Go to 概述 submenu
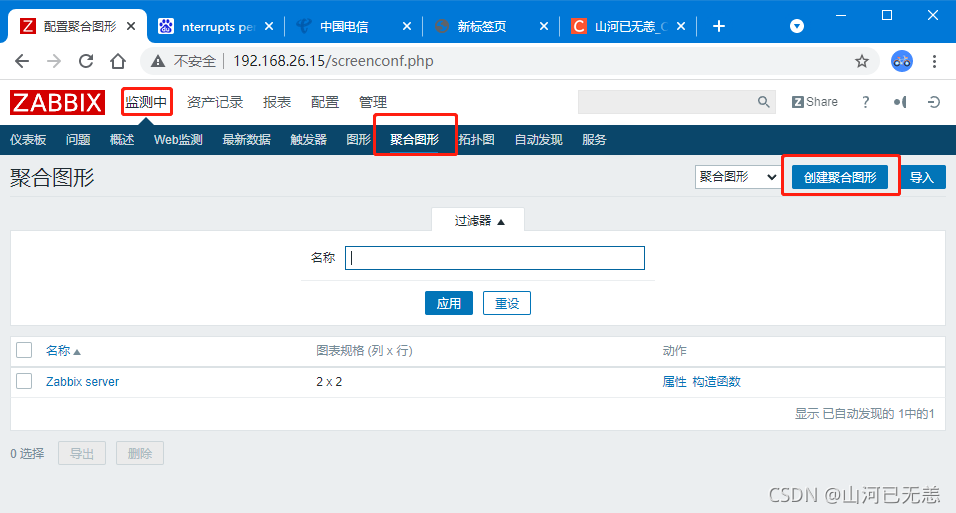This screenshot has width=956, height=513. (122, 140)
